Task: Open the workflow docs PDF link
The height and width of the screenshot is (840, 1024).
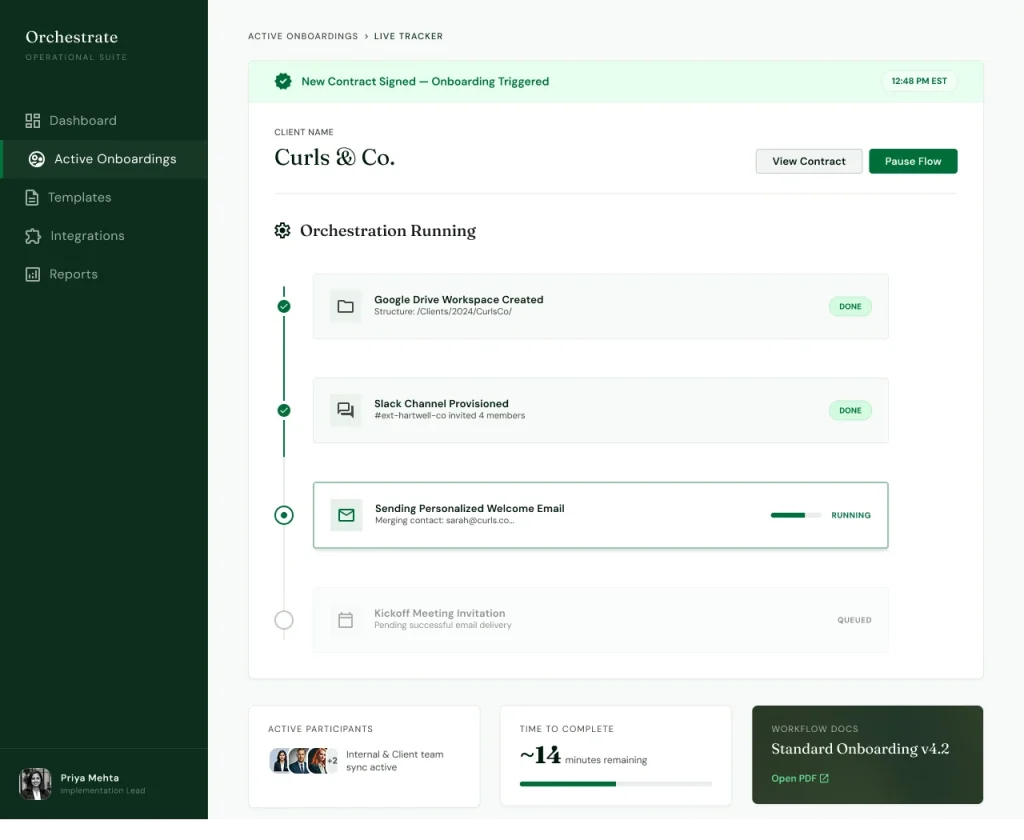Action: pos(800,779)
